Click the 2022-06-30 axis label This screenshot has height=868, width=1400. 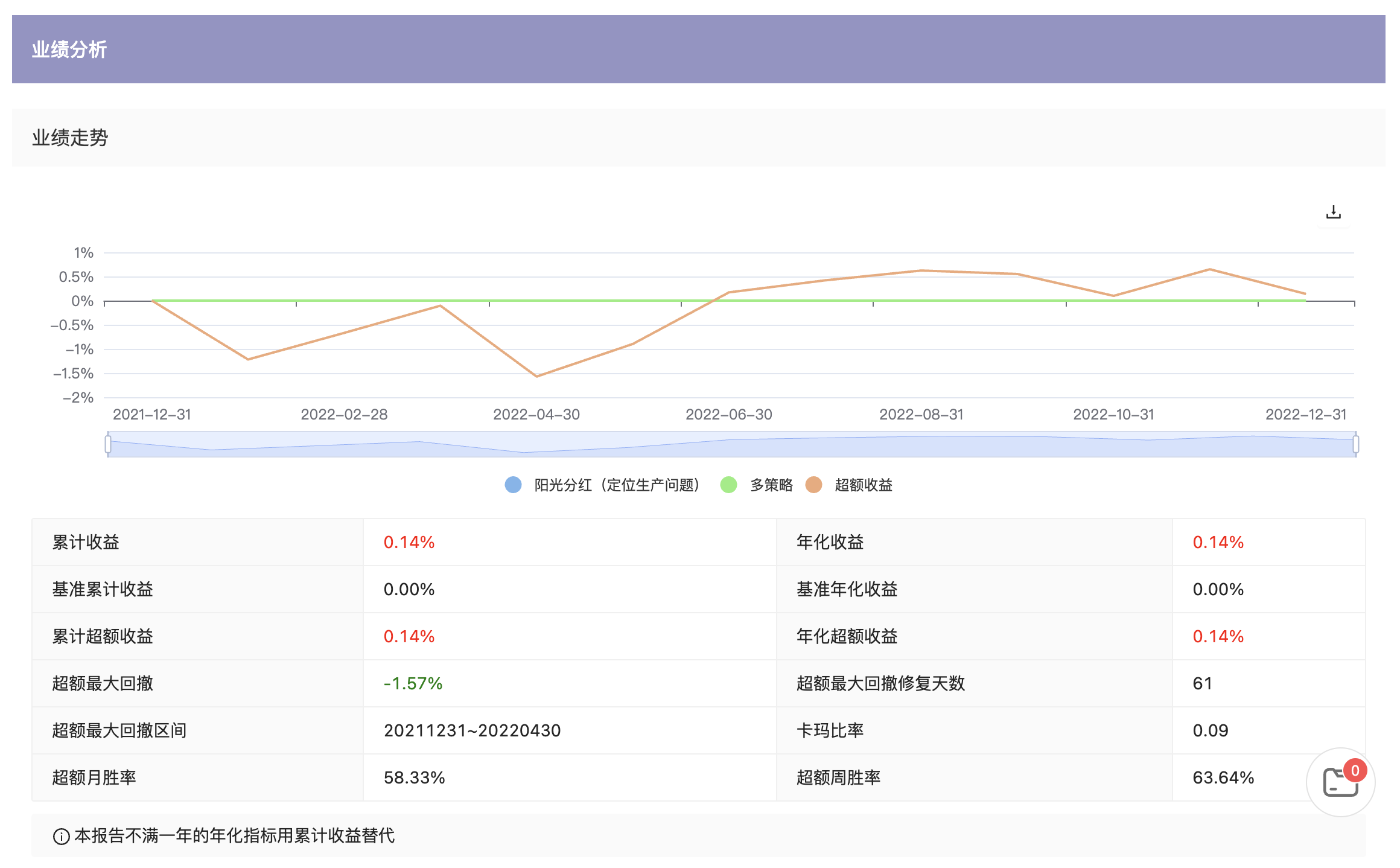point(728,415)
